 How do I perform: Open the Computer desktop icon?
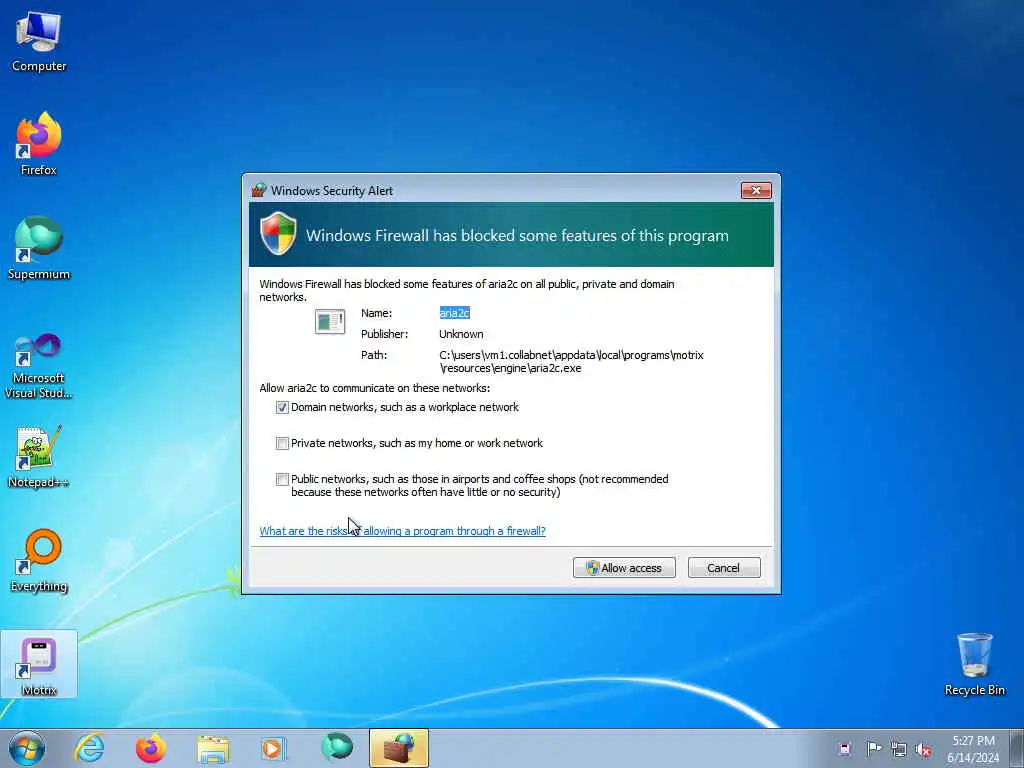click(x=39, y=41)
